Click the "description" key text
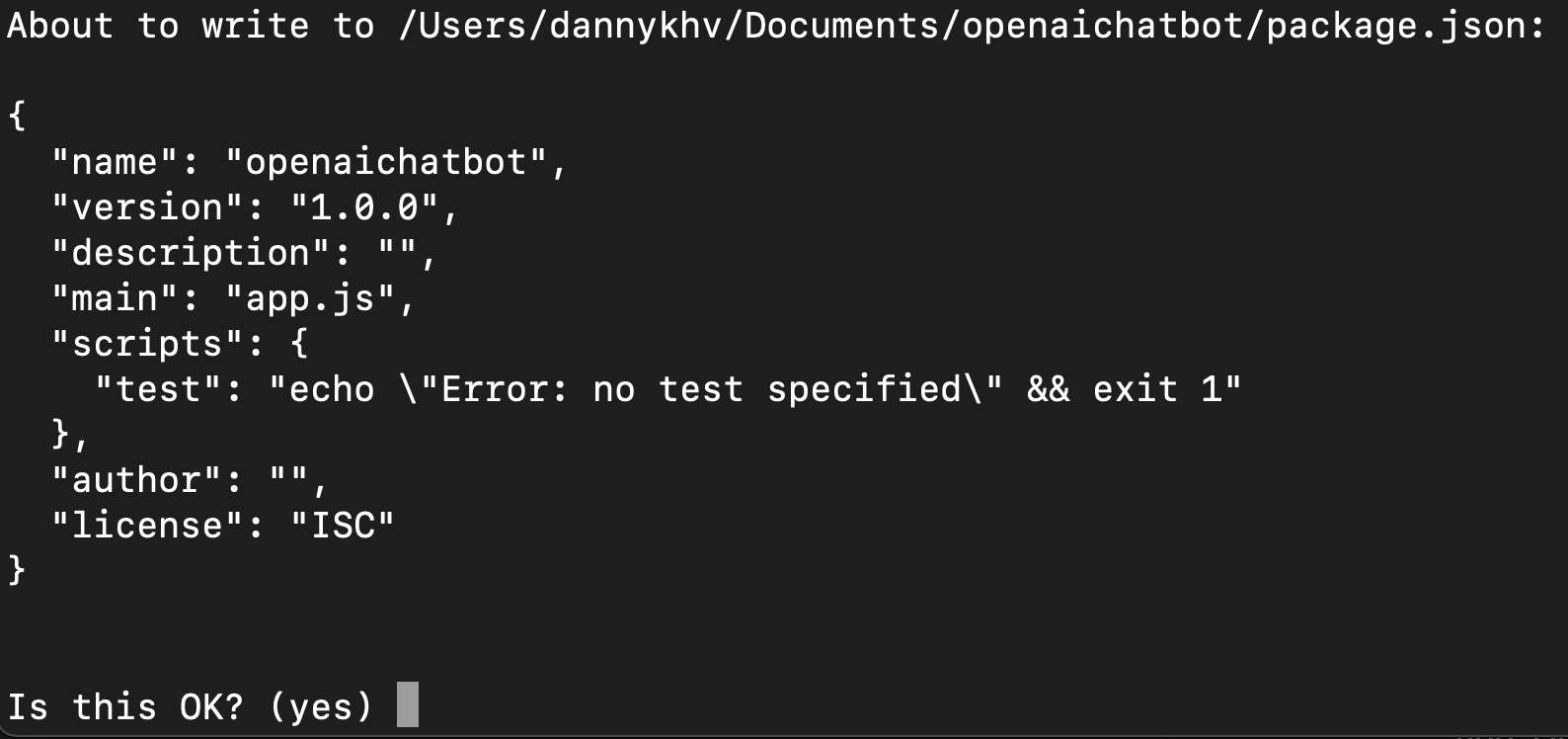This screenshot has height=739, width=1568. point(191,253)
